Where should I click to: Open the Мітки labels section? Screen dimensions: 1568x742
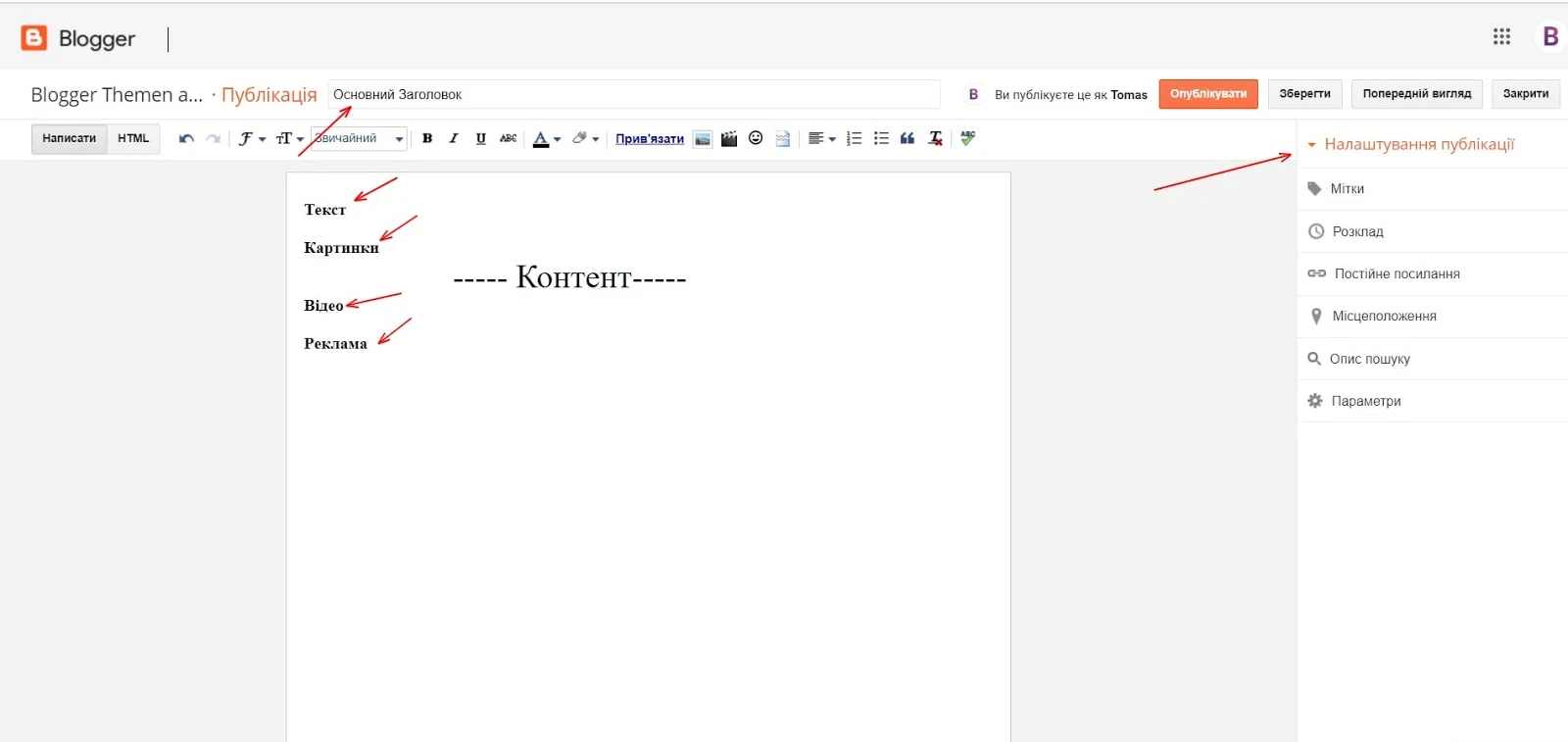[x=1433, y=188]
